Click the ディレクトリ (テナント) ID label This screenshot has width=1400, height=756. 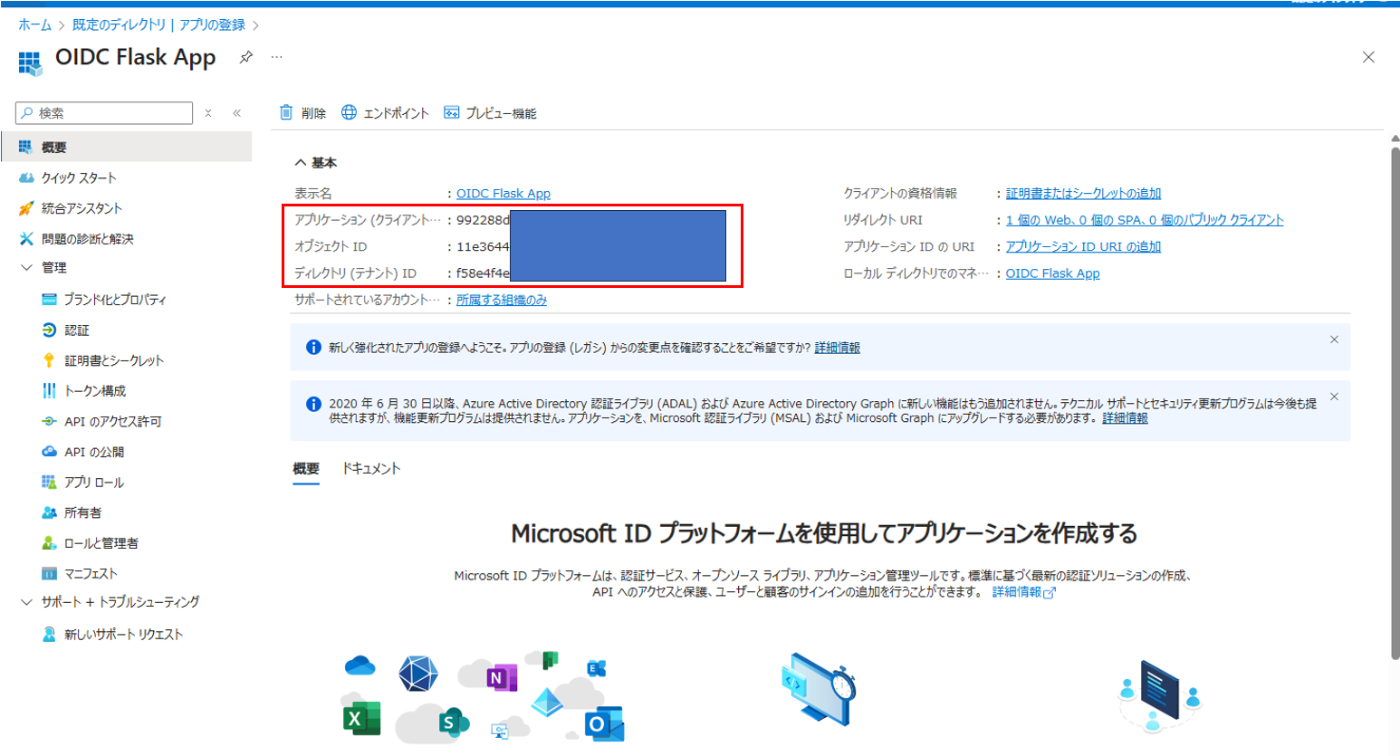click(x=355, y=273)
